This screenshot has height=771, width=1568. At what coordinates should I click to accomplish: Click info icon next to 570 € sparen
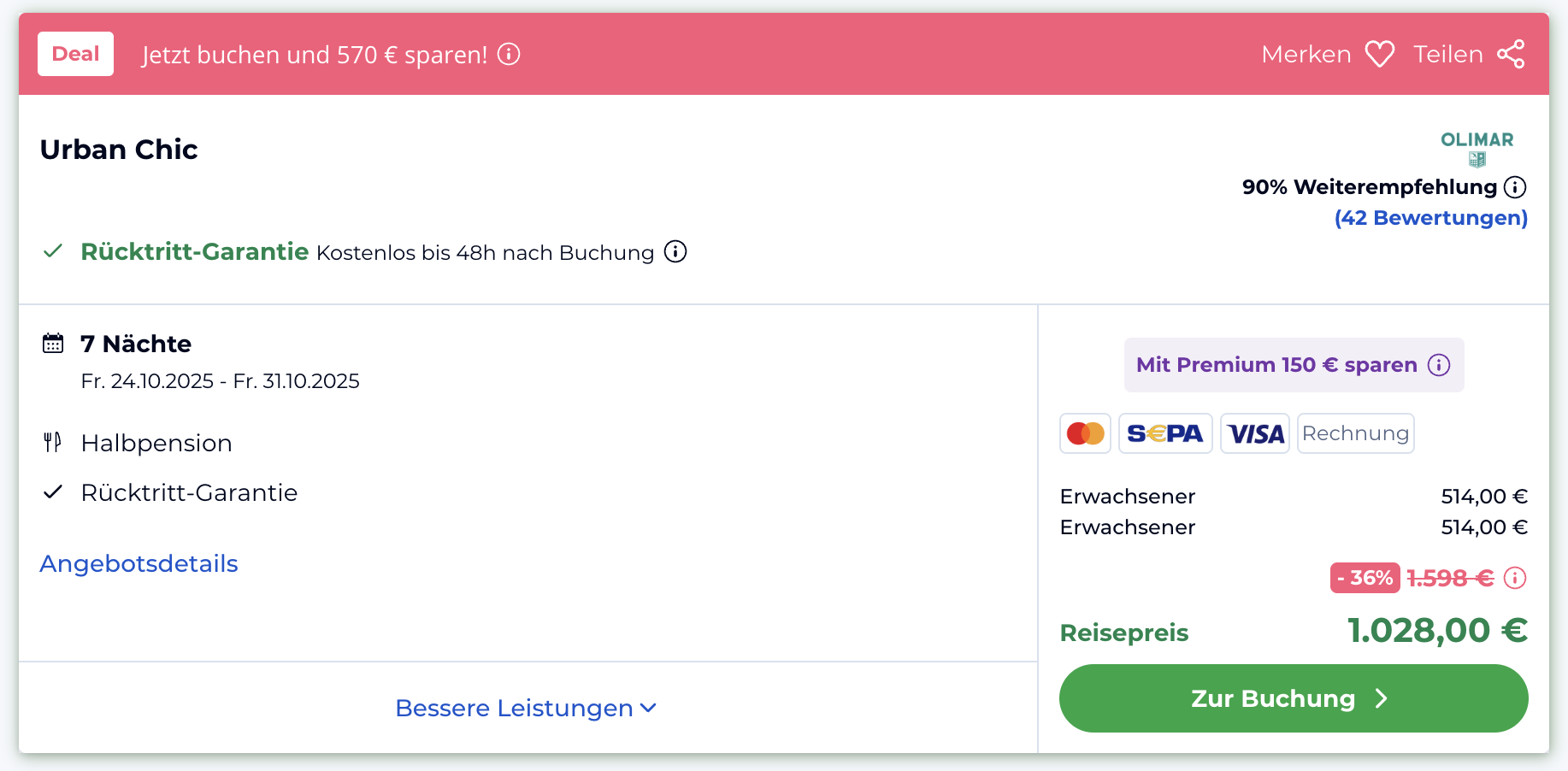(509, 55)
